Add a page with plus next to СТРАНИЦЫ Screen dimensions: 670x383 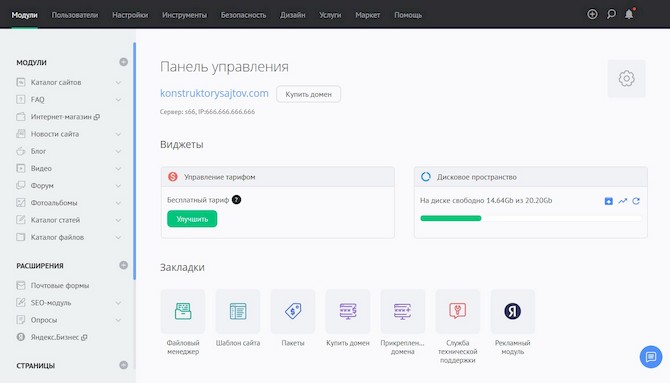pos(123,365)
